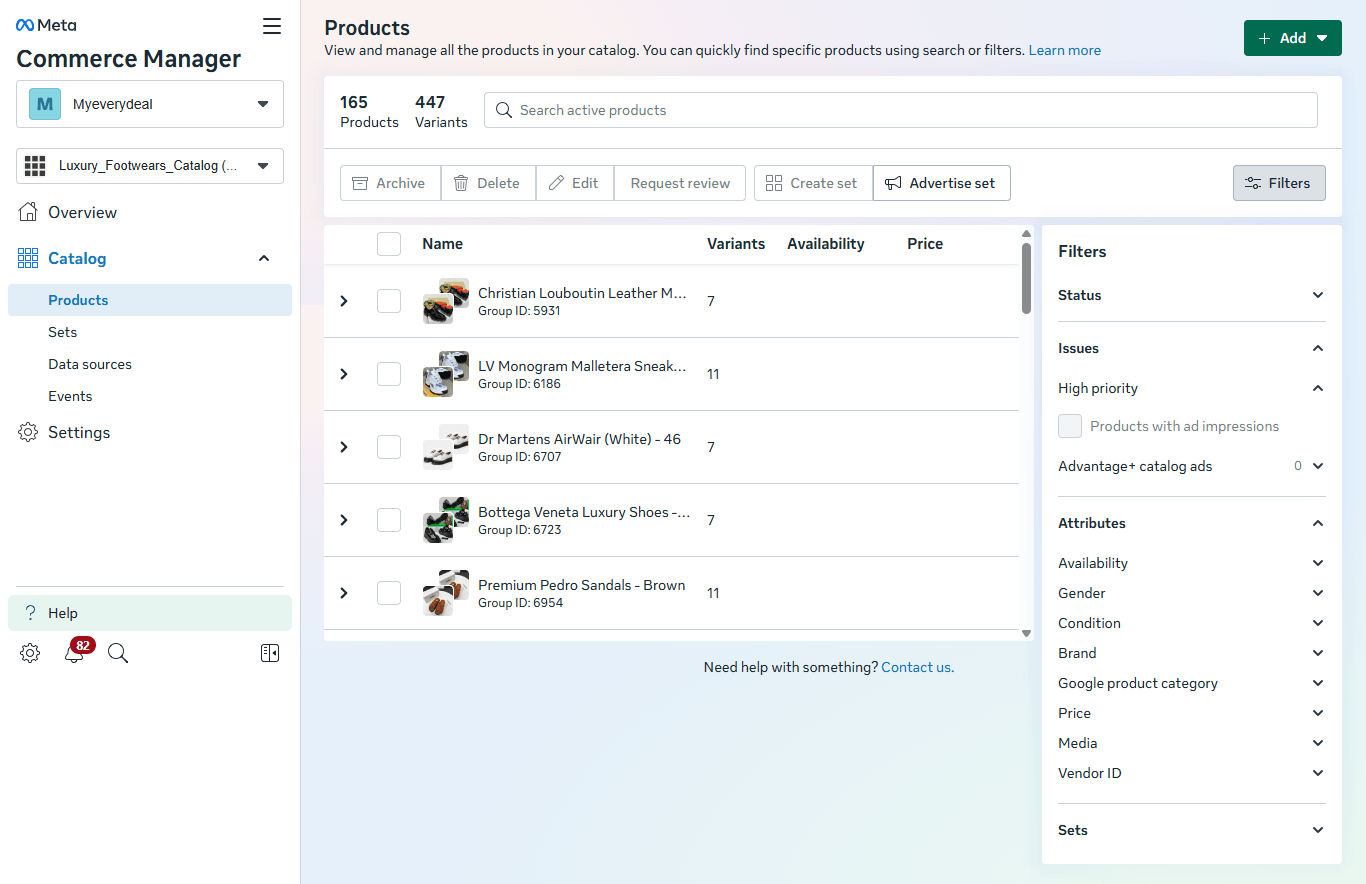Collapse the Issues filter section
Viewport: 1366px width, 884px height.
(1318, 348)
